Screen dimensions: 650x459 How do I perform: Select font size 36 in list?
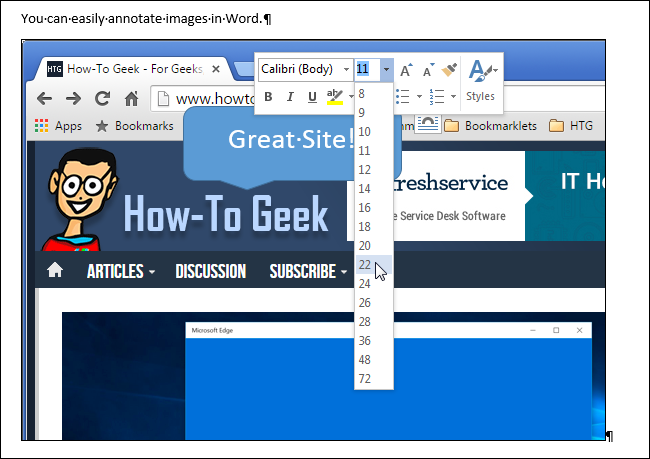pos(374,341)
